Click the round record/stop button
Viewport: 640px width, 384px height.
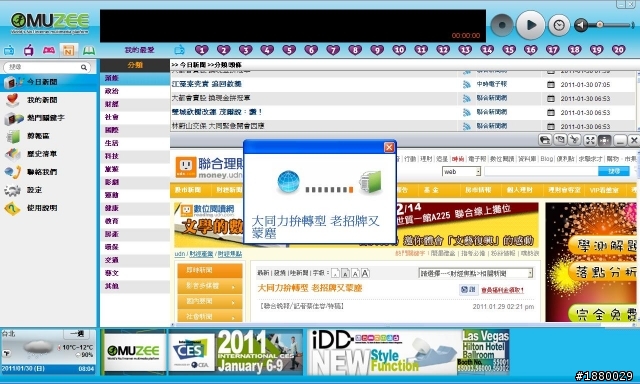click(x=502, y=25)
